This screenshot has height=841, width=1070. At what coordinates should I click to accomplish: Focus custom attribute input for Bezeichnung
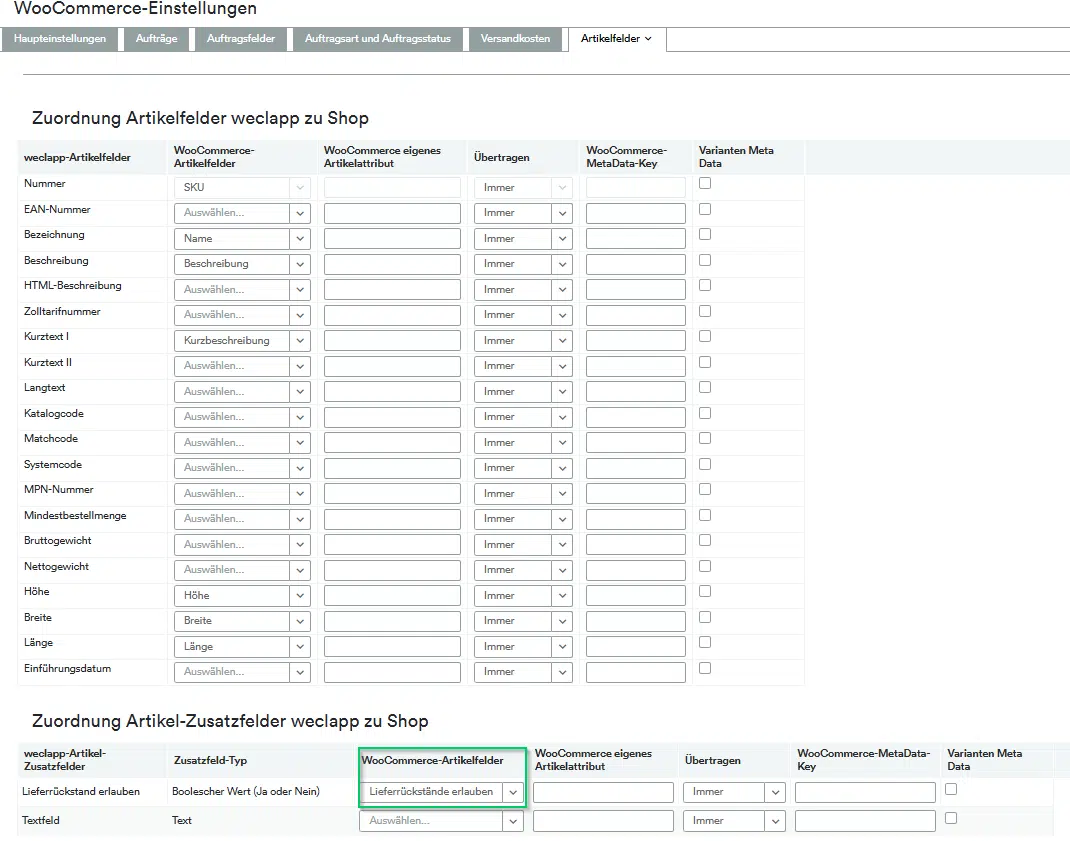(x=392, y=239)
